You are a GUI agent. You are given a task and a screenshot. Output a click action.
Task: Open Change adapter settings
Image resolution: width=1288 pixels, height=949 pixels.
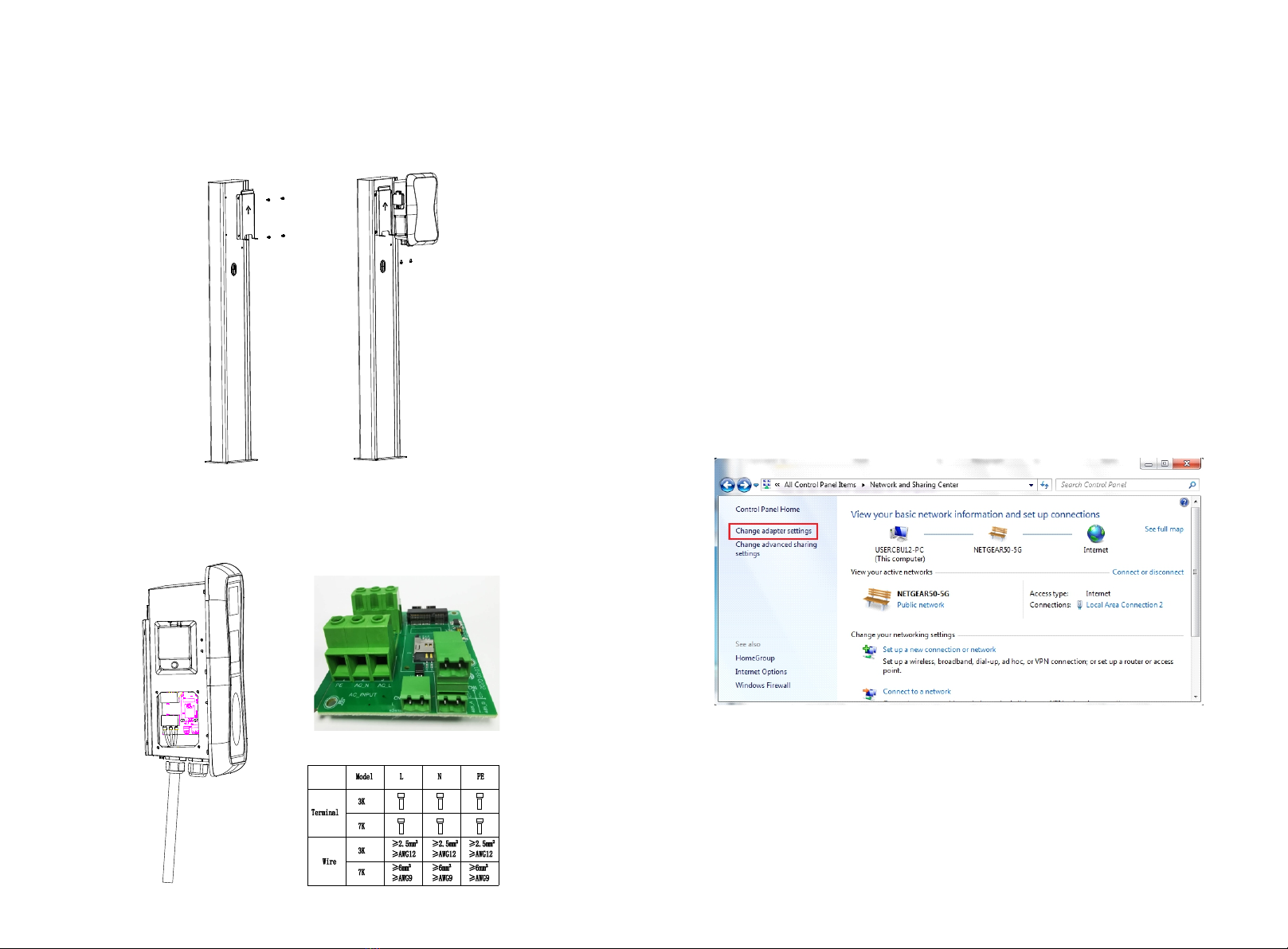pyautogui.click(x=773, y=531)
